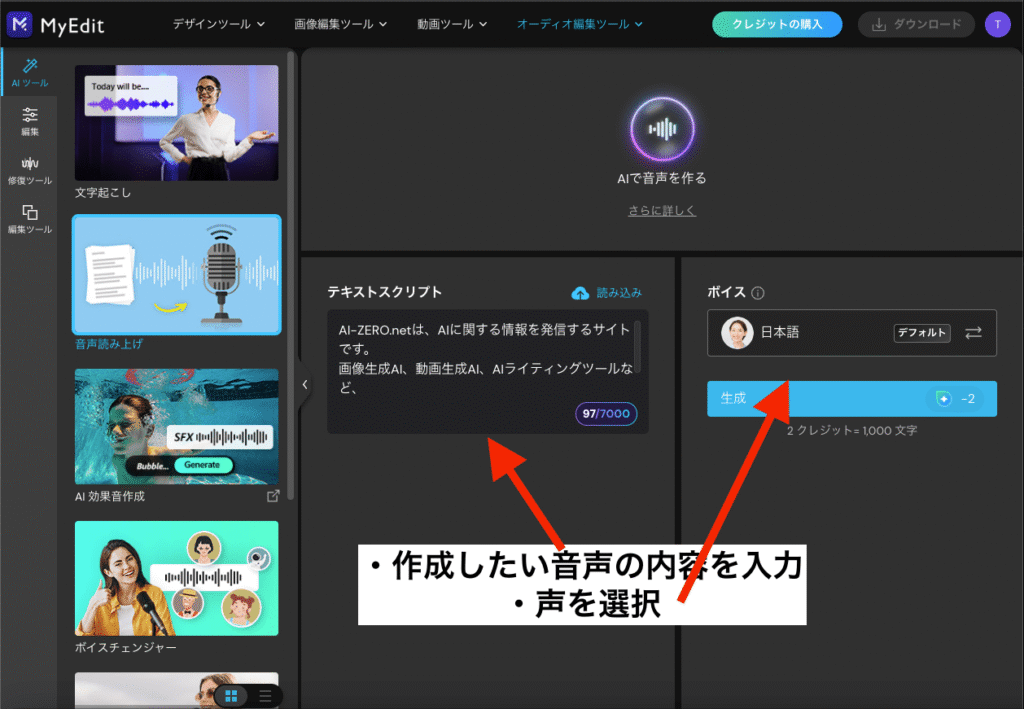Click the ボイスチェンジャー label text
This screenshot has height=709, width=1024.
point(125,648)
